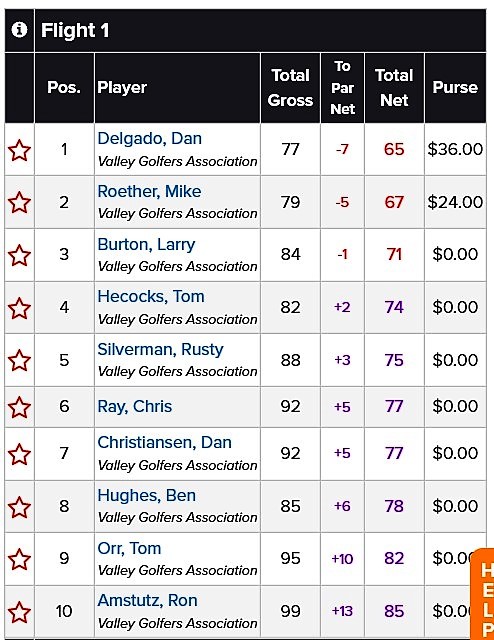
Task: Add Ben Hughes to favorites via star
Action: tap(19, 507)
